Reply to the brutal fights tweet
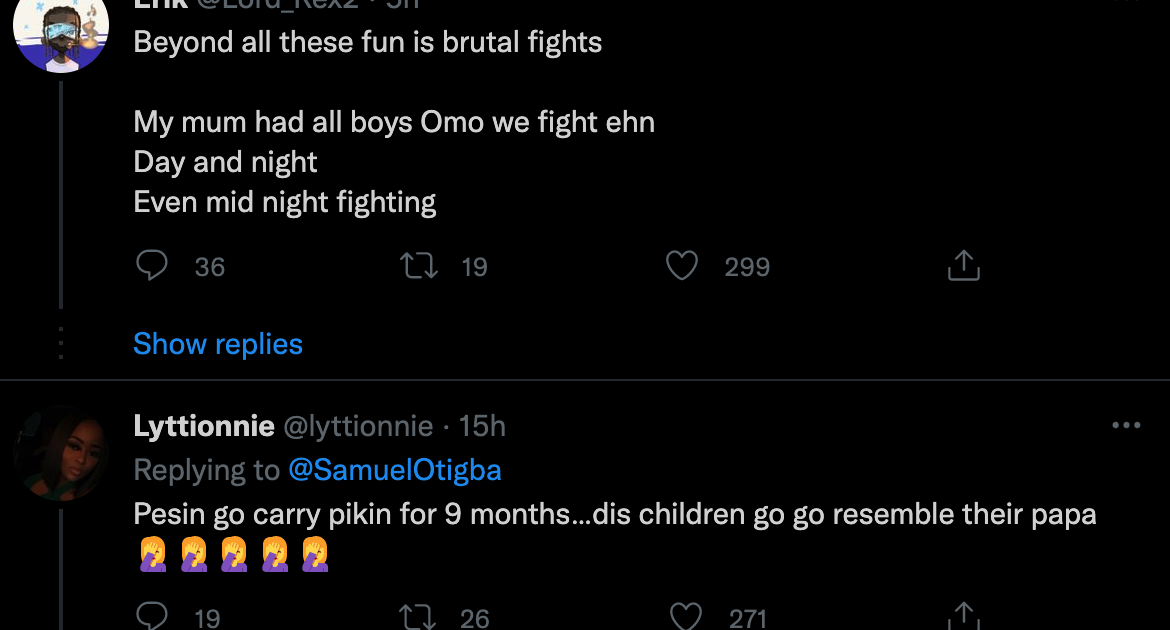1170x630 pixels. pyautogui.click(x=151, y=266)
